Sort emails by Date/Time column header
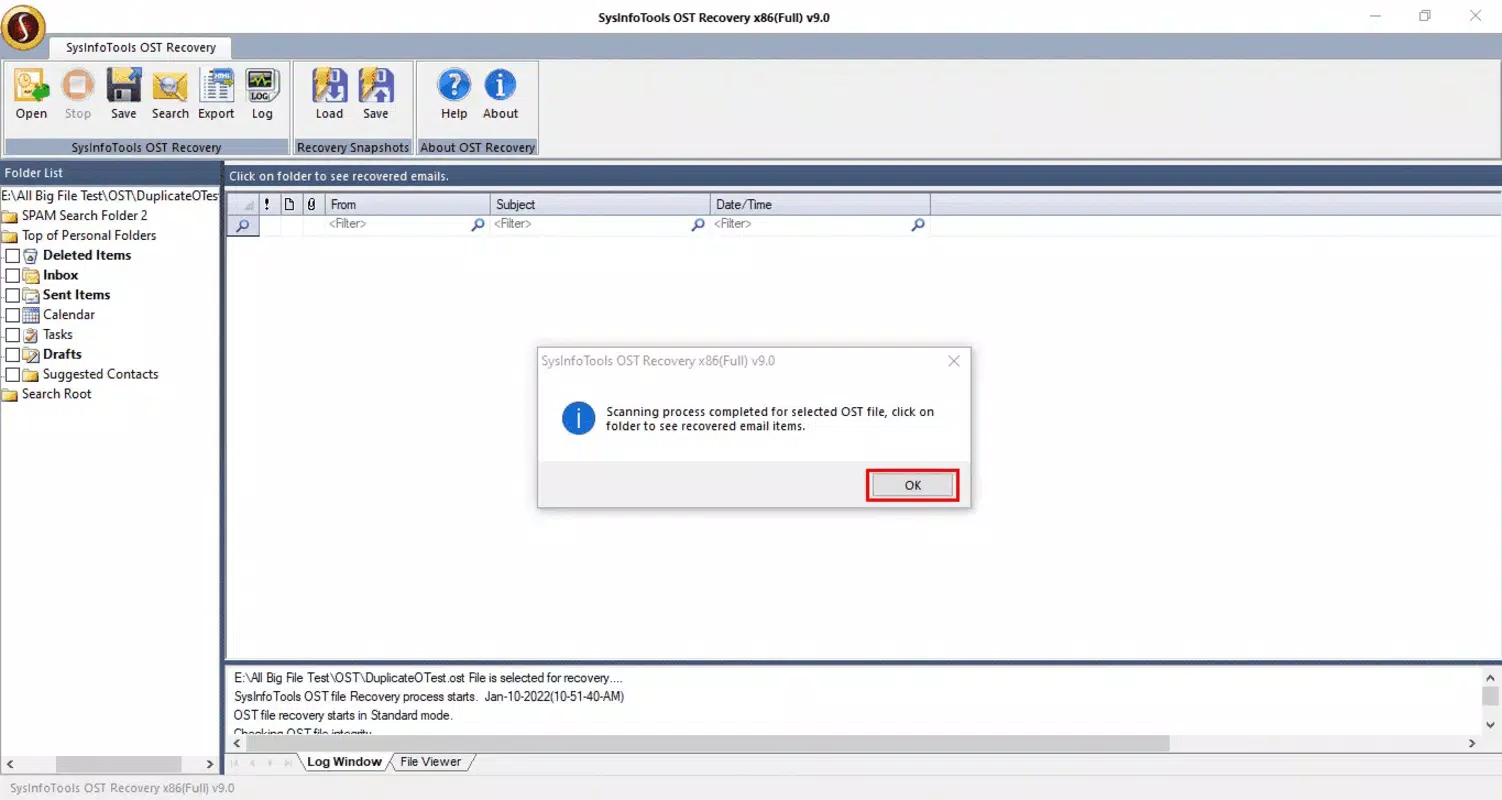Image resolution: width=1502 pixels, height=800 pixels. pos(820,204)
